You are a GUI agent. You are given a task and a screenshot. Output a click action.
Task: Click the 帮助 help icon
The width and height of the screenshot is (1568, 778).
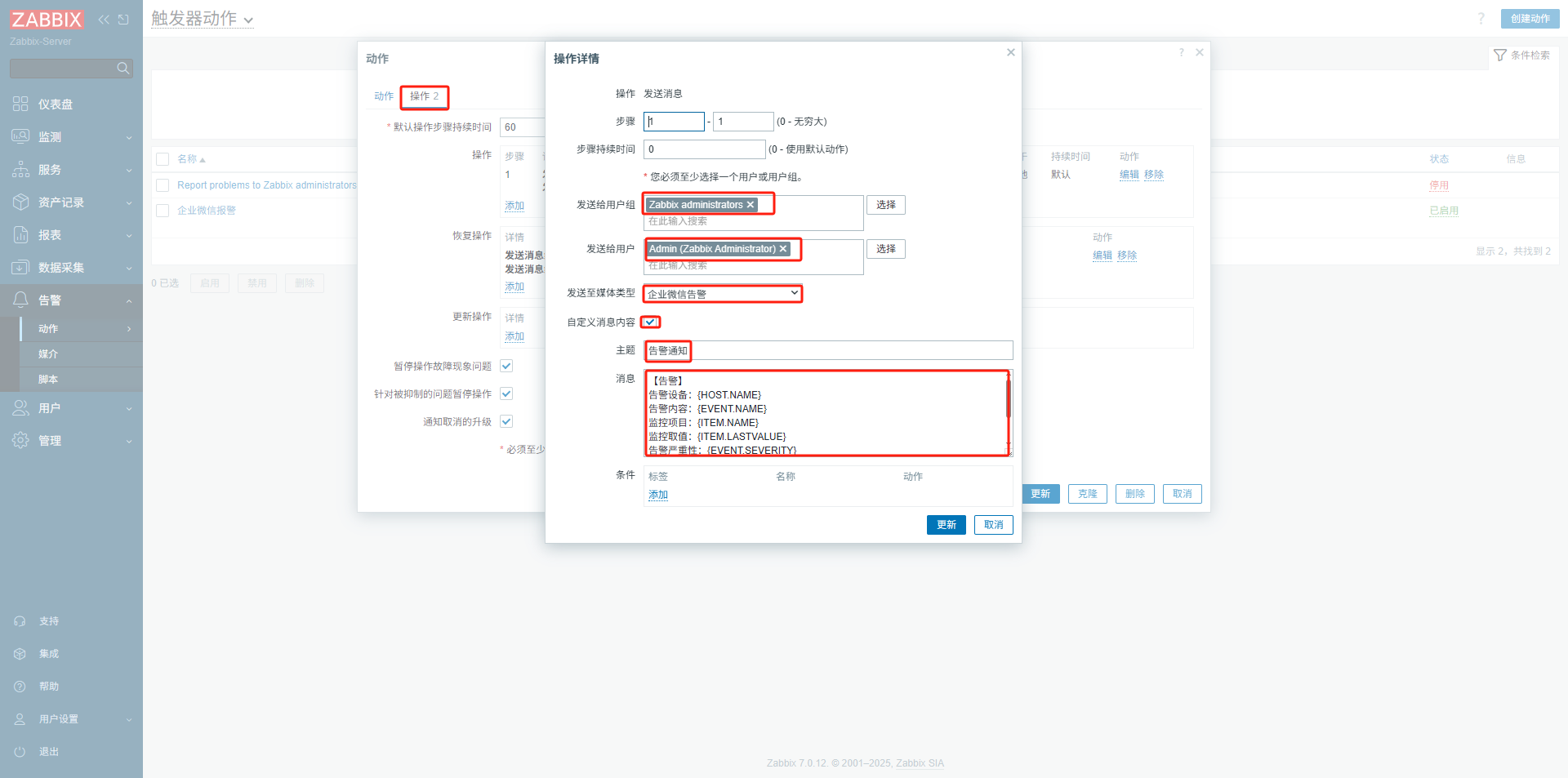tap(20, 687)
